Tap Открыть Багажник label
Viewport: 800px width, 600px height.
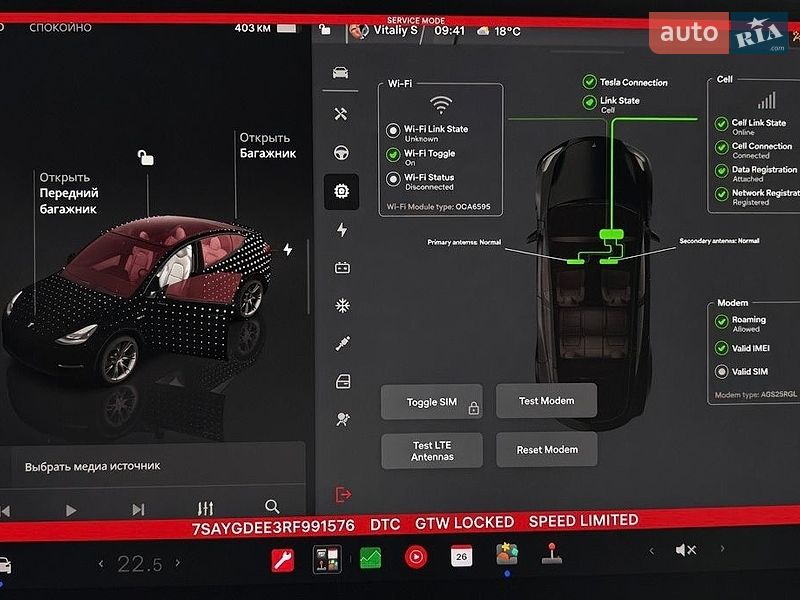click(267, 145)
